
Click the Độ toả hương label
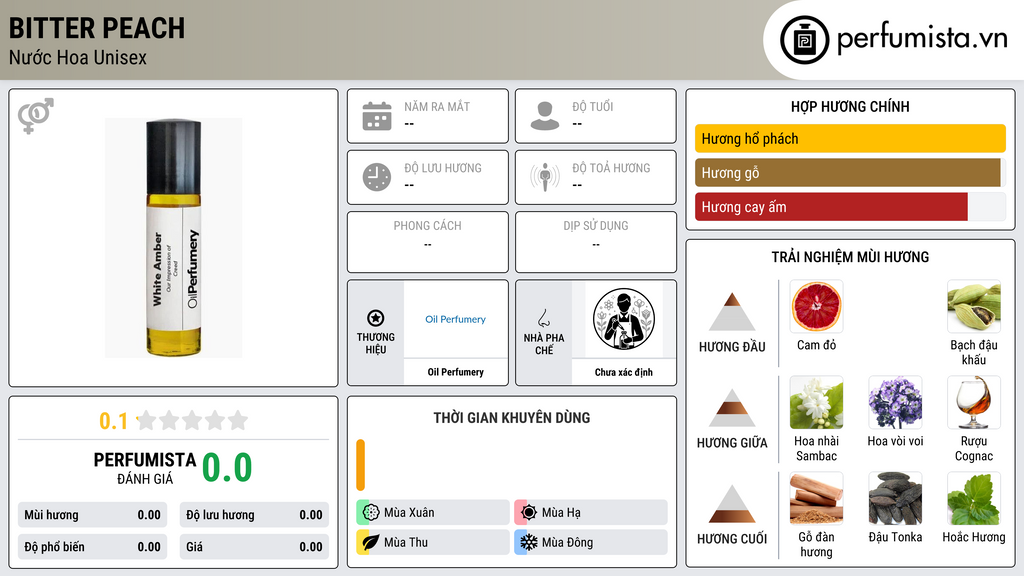pos(611,168)
